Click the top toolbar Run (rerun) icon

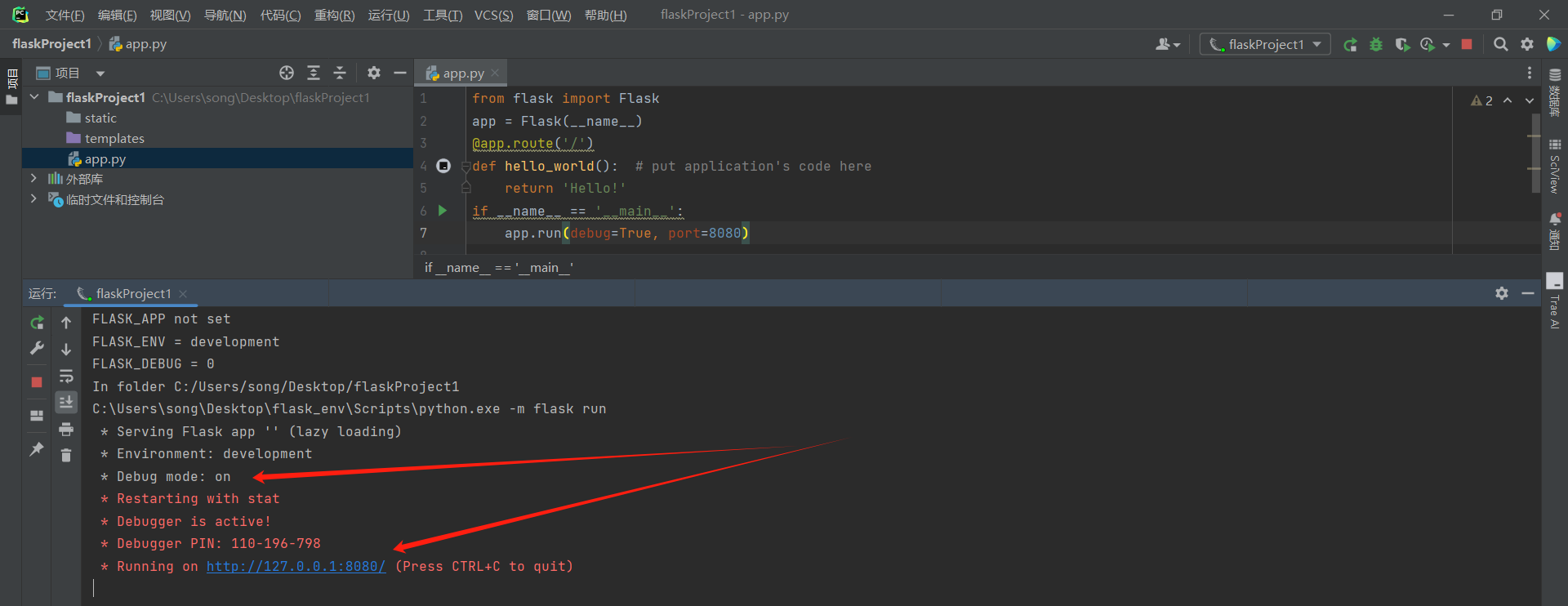[x=1350, y=45]
